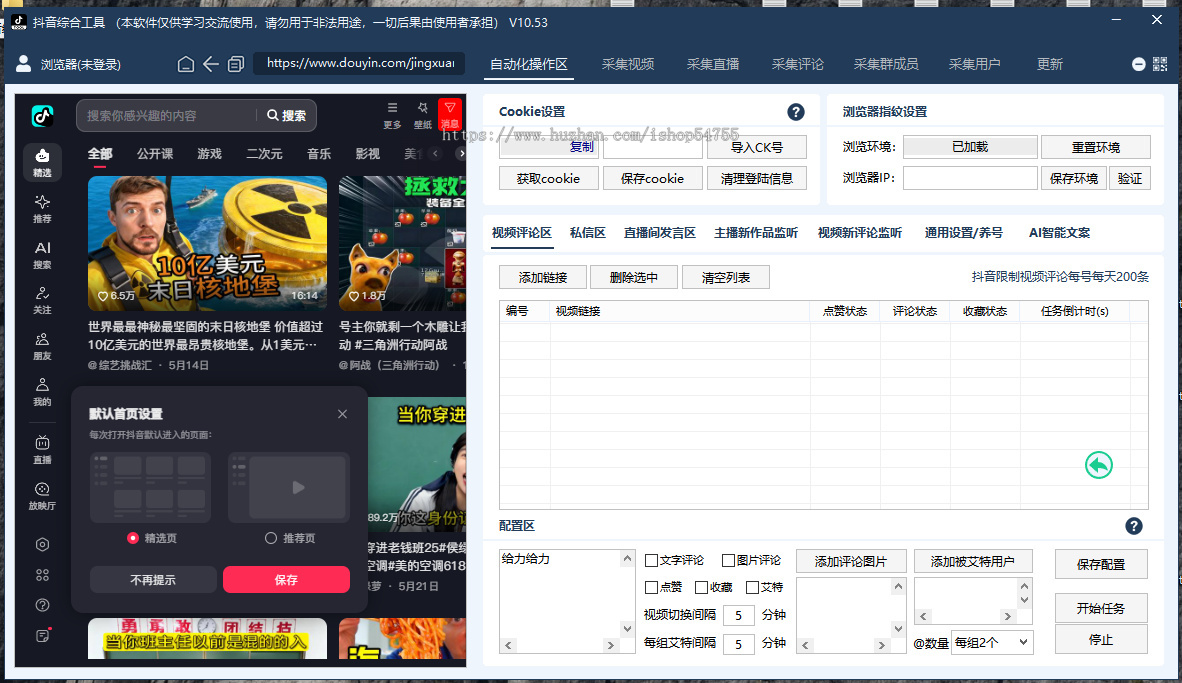Click the copy pages icon beside the URL
Viewport: 1182px width, 683px height.
(x=236, y=64)
